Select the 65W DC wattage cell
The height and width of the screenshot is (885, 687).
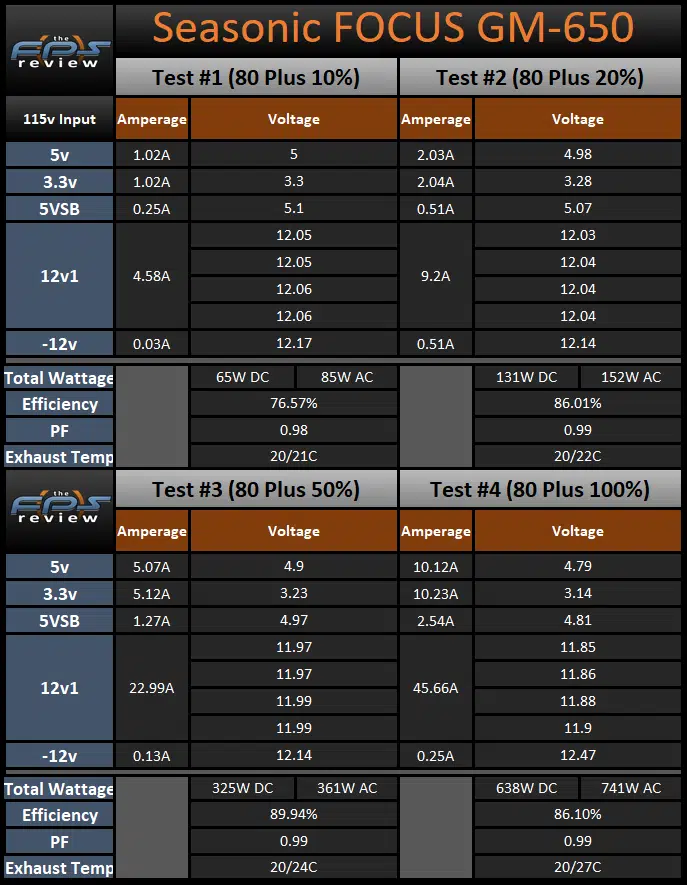click(242, 377)
